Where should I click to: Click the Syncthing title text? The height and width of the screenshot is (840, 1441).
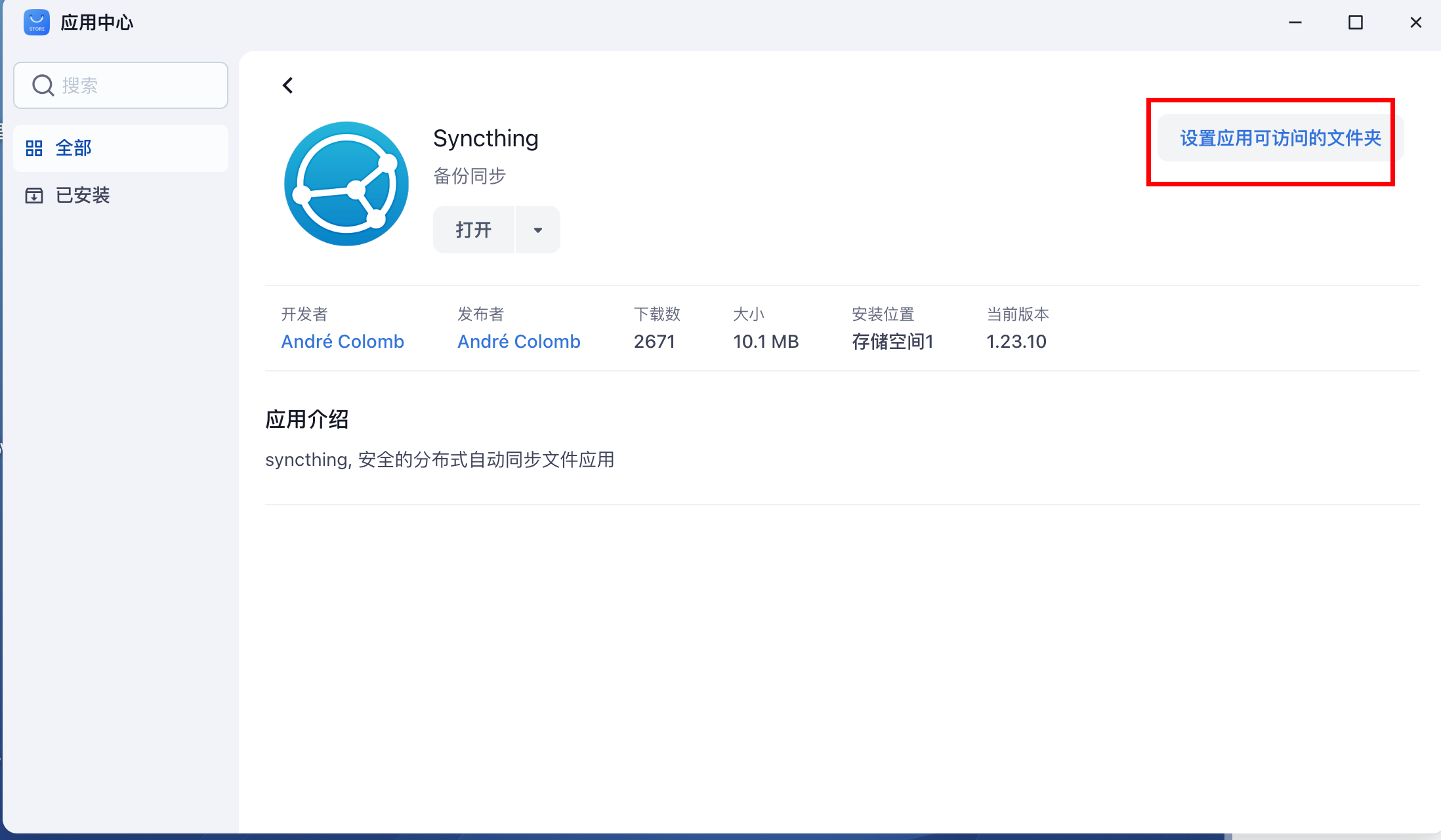tap(486, 138)
